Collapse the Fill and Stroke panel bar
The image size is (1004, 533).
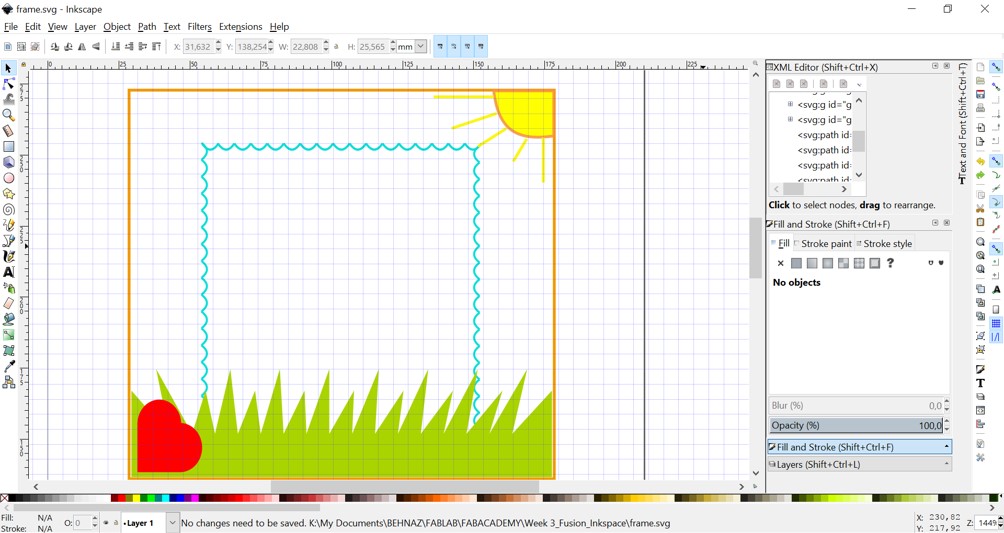(859, 447)
